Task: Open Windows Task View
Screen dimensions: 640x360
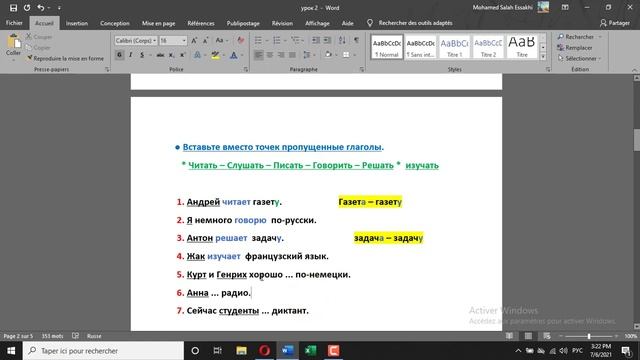Action: (218, 351)
